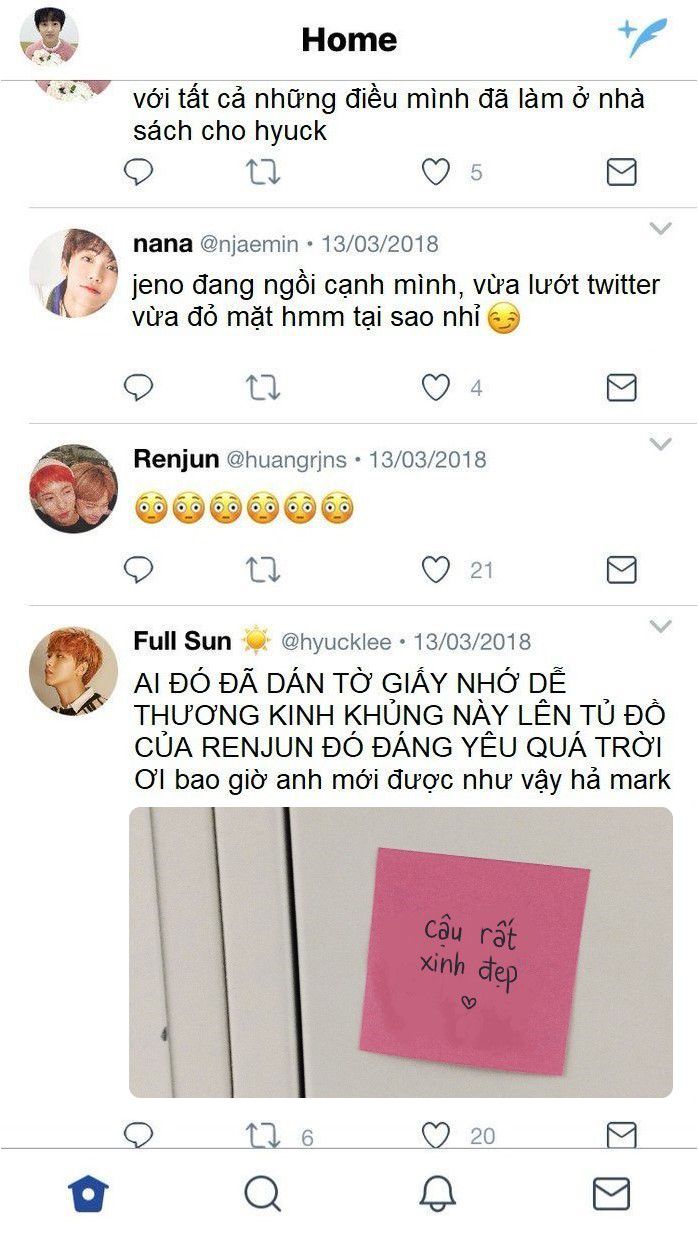Expand the chevron menu on Renjun's tweet
This screenshot has width=698, height=1243.
[x=660, y=444]
